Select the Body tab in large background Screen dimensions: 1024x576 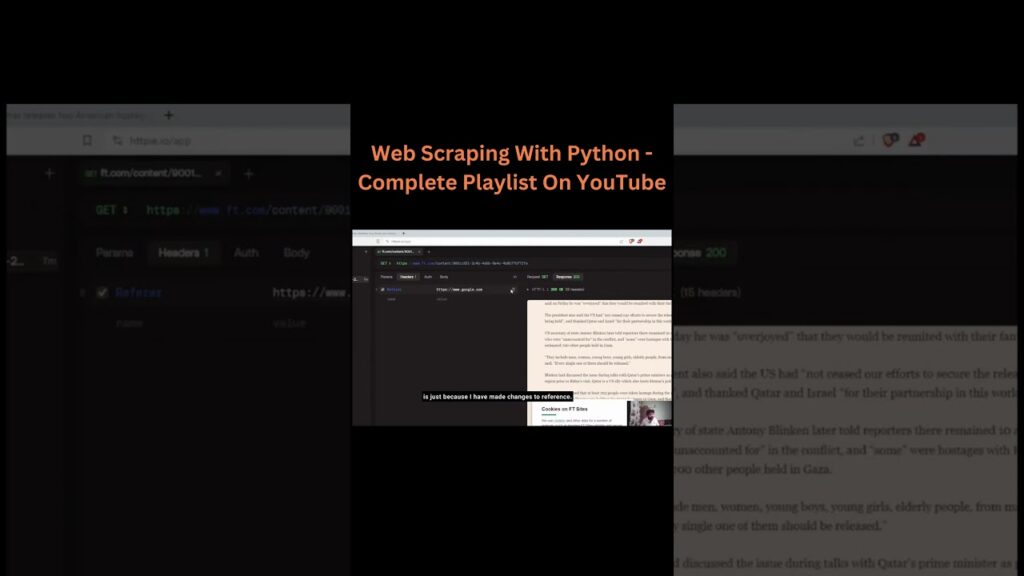[x=297, y=253]
